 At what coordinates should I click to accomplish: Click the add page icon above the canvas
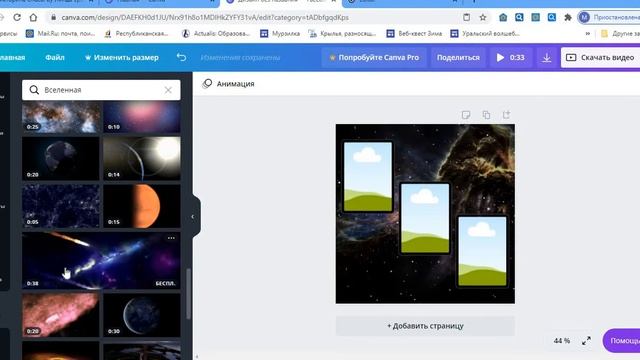tap(506, 115)
